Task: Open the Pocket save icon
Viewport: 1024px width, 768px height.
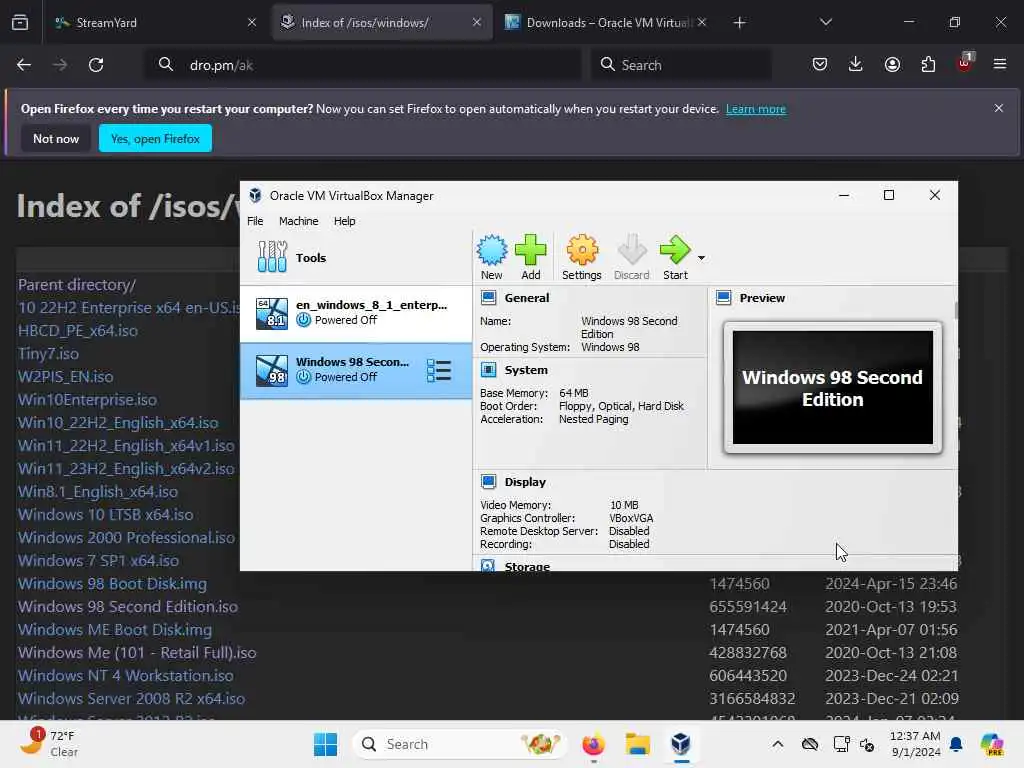Action: pyautogui.click(x=820, y=64)
